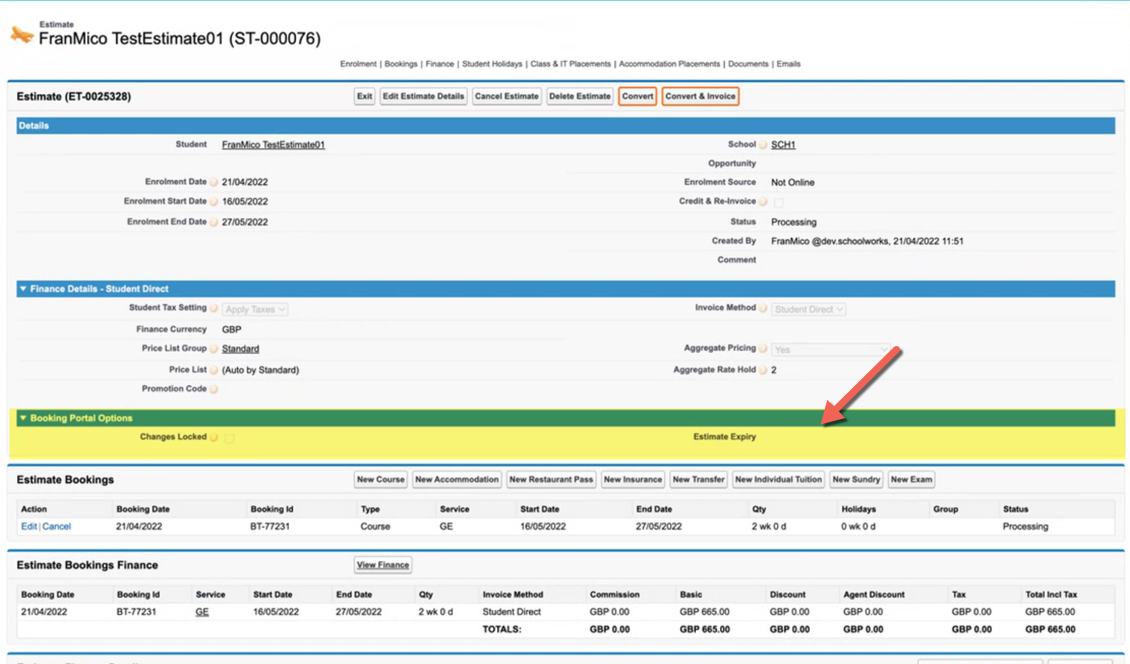The height and width of the screenshot is (664, 1130).
Task: Click help icon next to Promotion Code
Action: (x=214, y=389)
